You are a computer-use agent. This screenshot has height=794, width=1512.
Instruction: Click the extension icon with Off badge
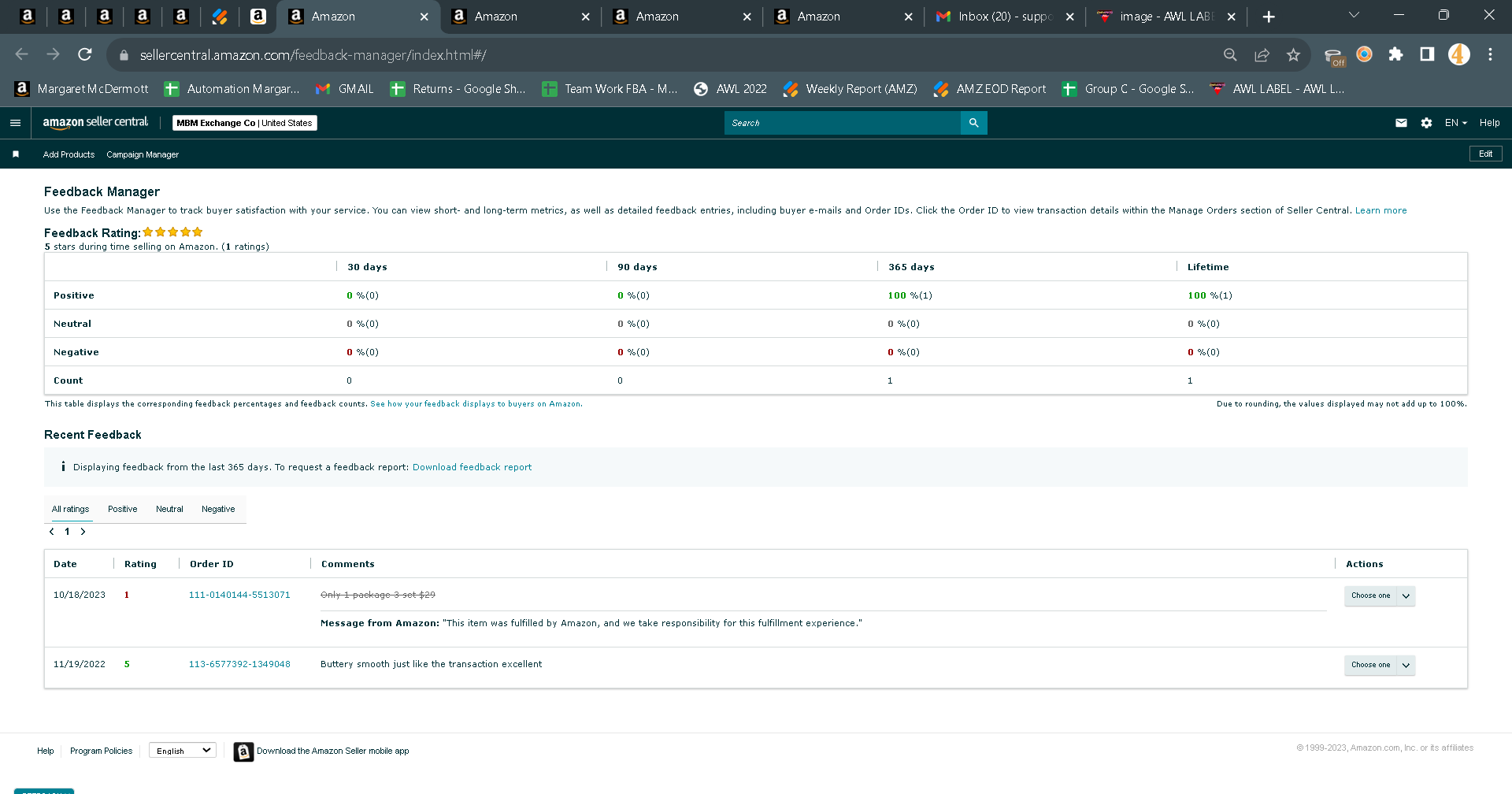(x=1334, y=56)
